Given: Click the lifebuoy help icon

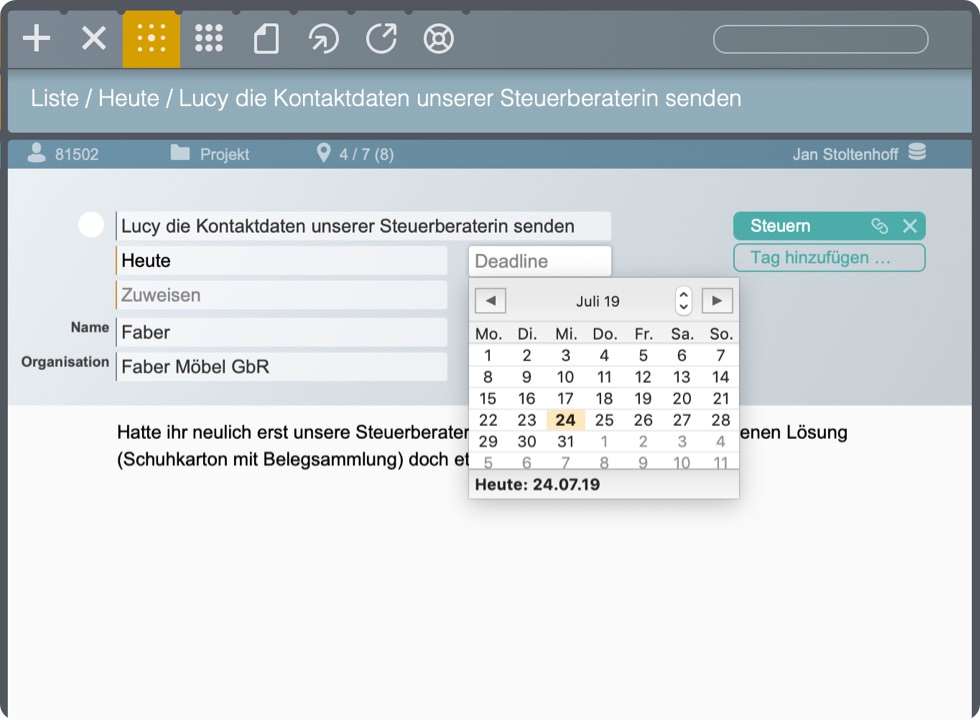Looking at the screenshot, I should click(x=438, y=39).
